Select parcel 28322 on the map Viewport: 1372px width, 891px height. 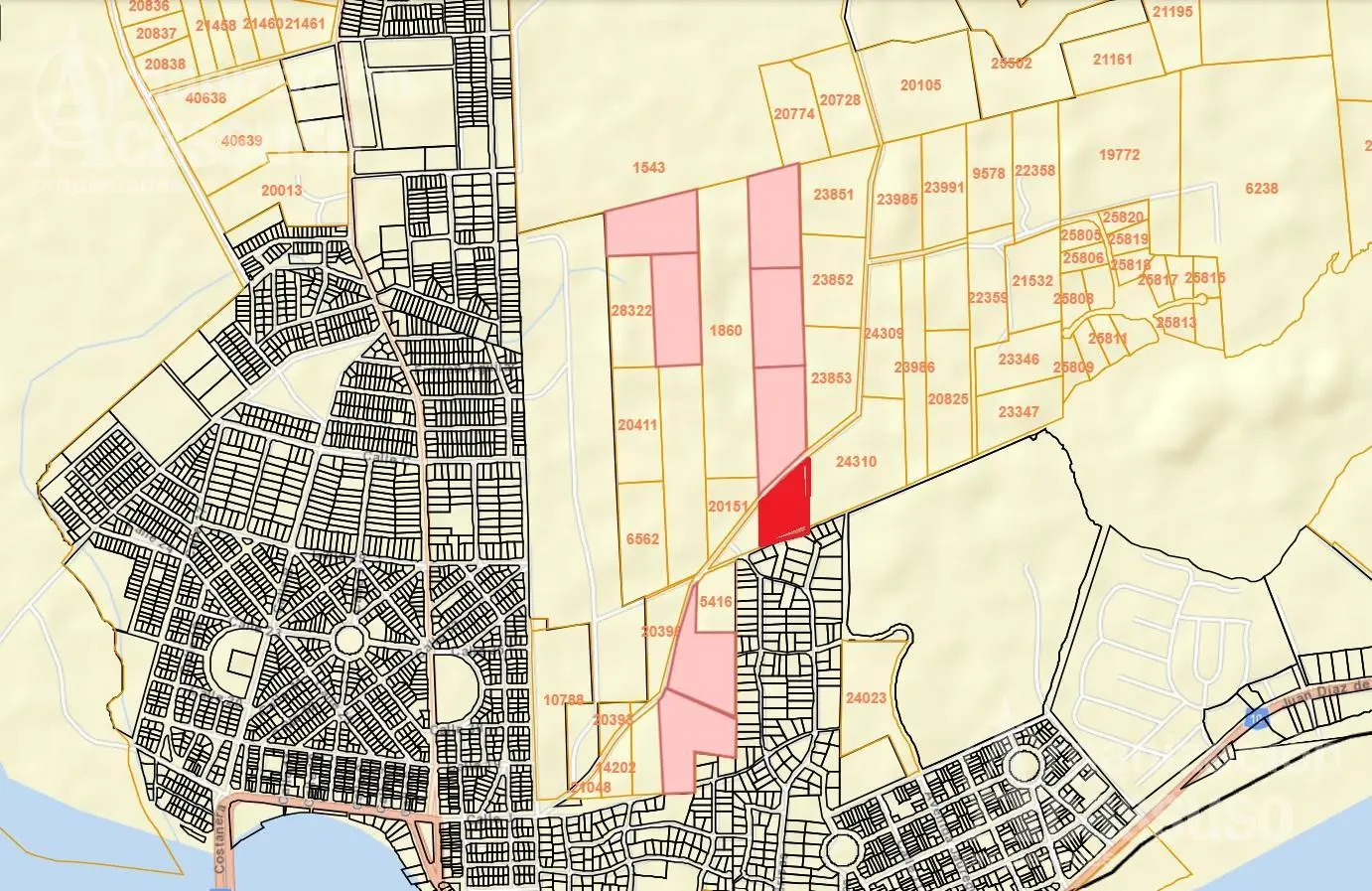tap(631, 311)
